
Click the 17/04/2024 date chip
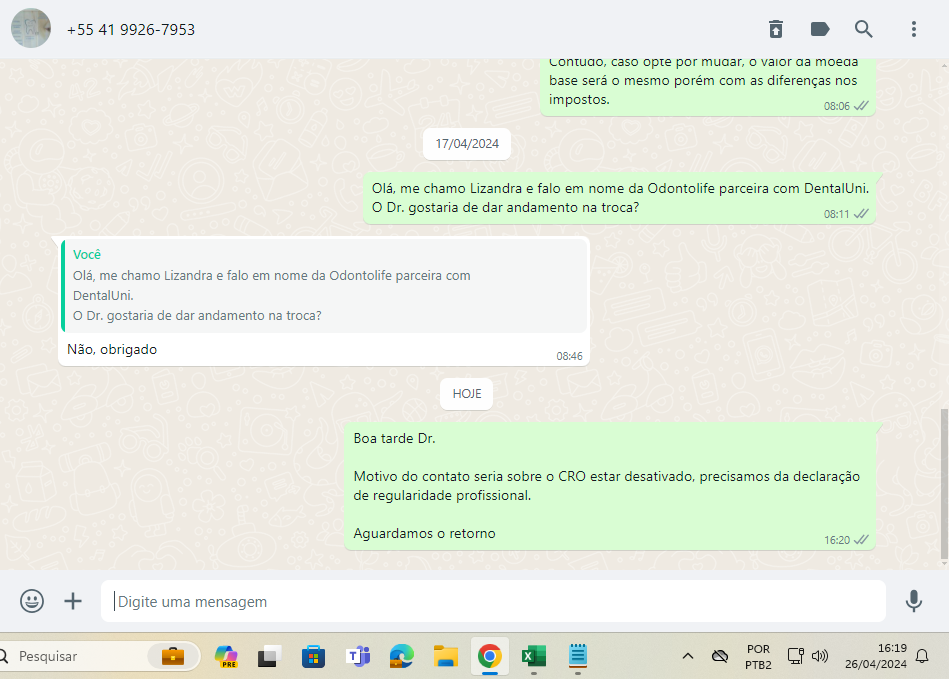pos(467,144)
